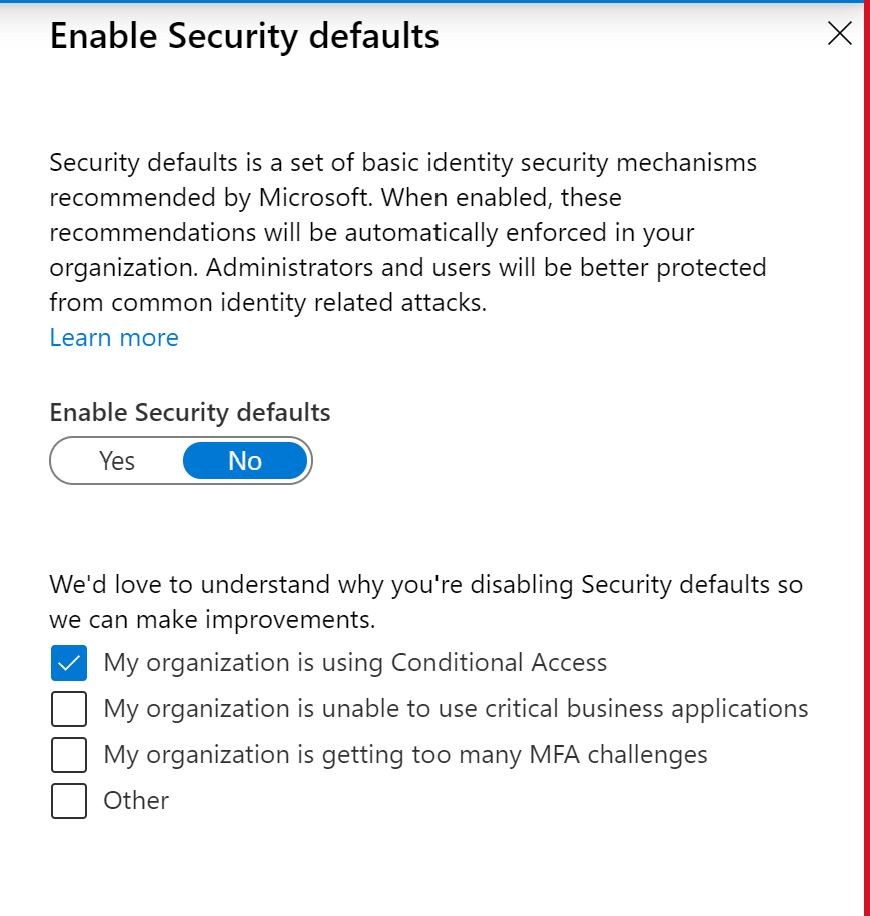Viewport: 870px width, 916px height.
Task: Click the 'Enable Security defaults' heading
Action: (x=244, y=35)
